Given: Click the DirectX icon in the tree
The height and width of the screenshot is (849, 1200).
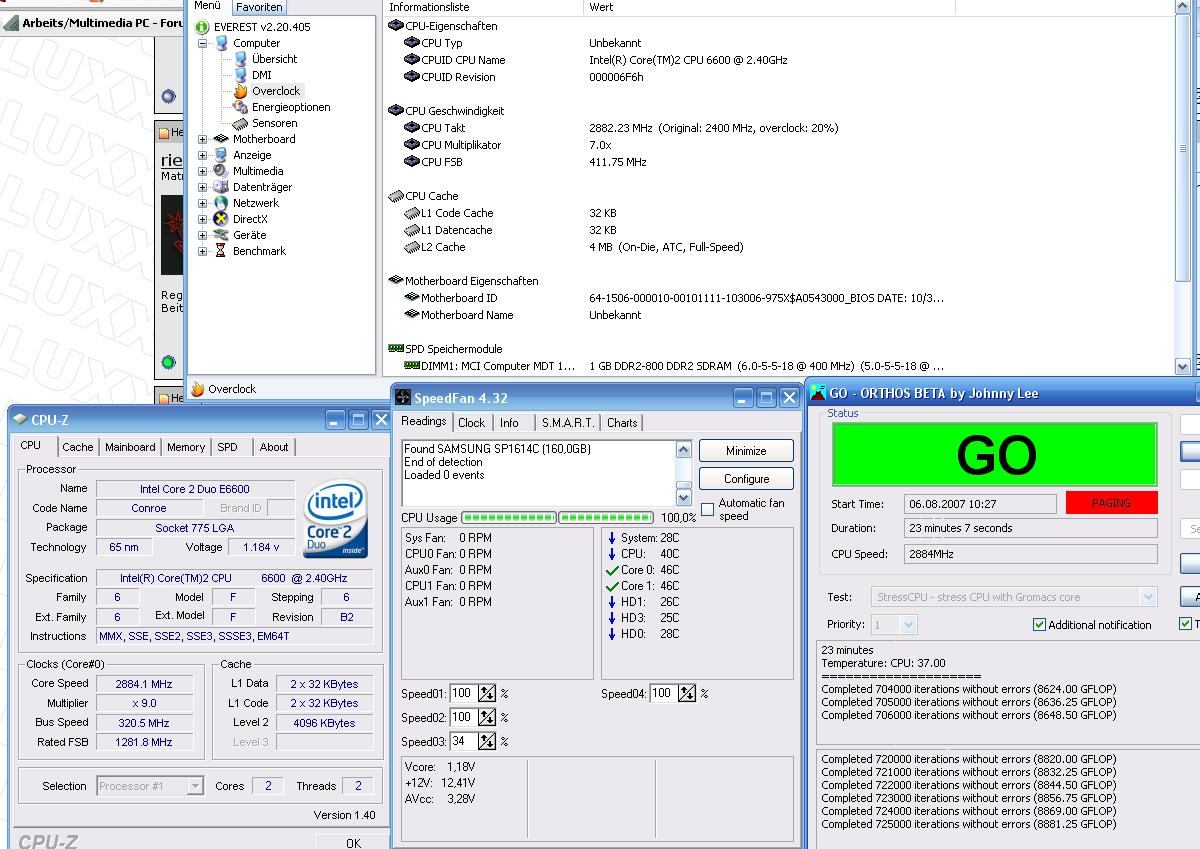Looking at the screenshot, I should pyautogui.click(x=221, y=219).
